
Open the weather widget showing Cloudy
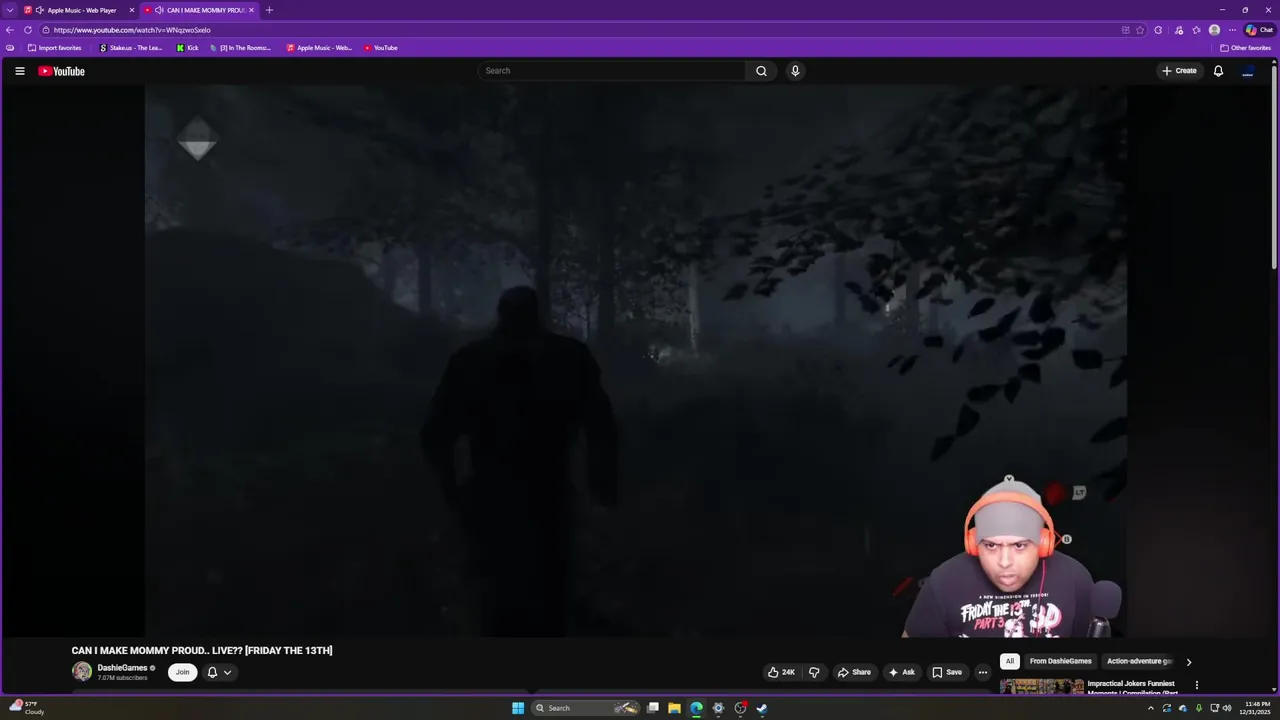point(26,708)
